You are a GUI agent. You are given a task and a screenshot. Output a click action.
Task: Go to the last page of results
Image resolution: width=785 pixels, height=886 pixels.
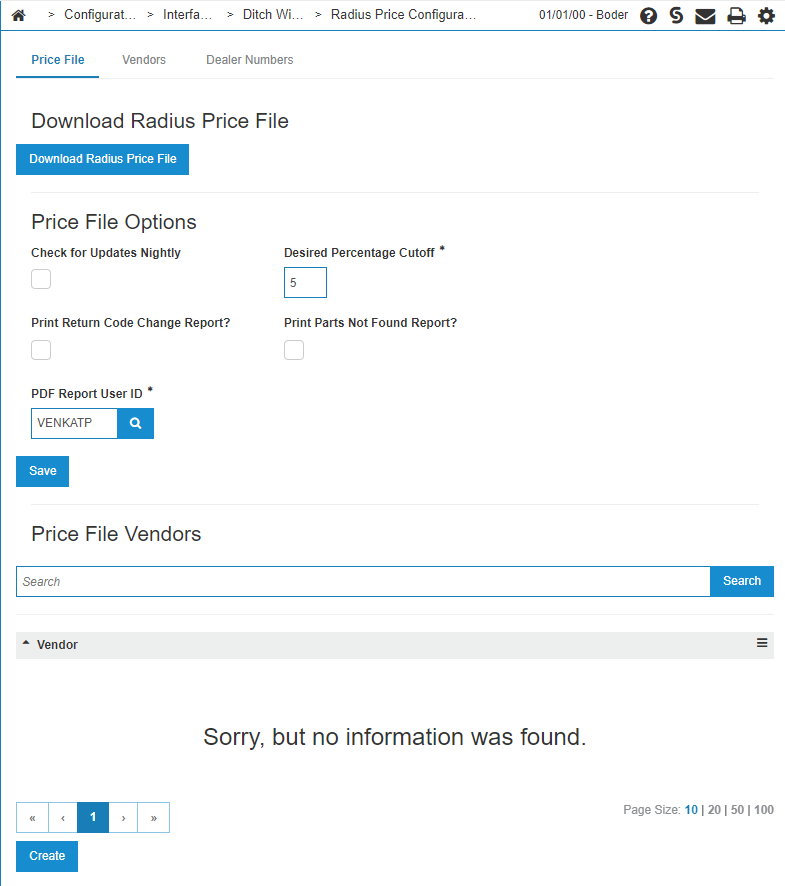pyautogui.click(x=153, y=817)
